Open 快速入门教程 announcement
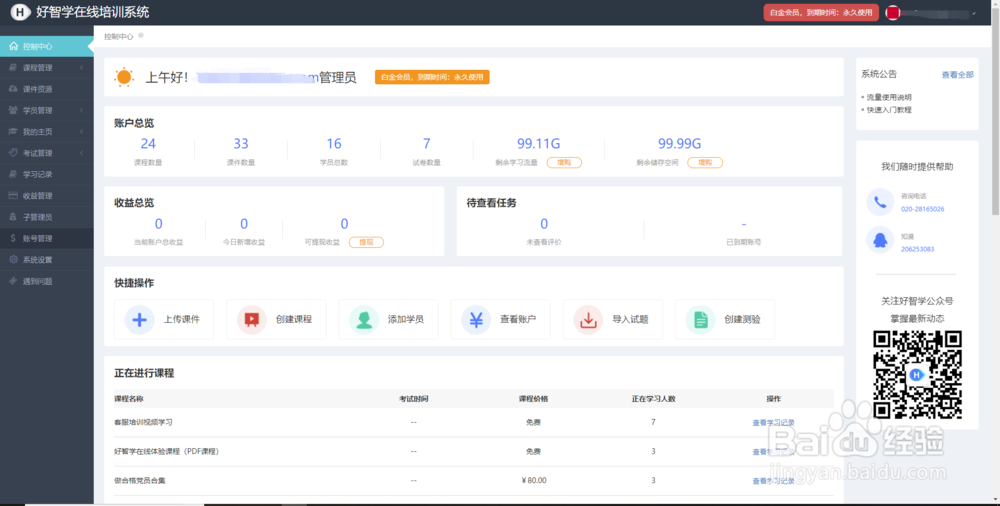The image size is (1000, 506). (x=889, y=110)
